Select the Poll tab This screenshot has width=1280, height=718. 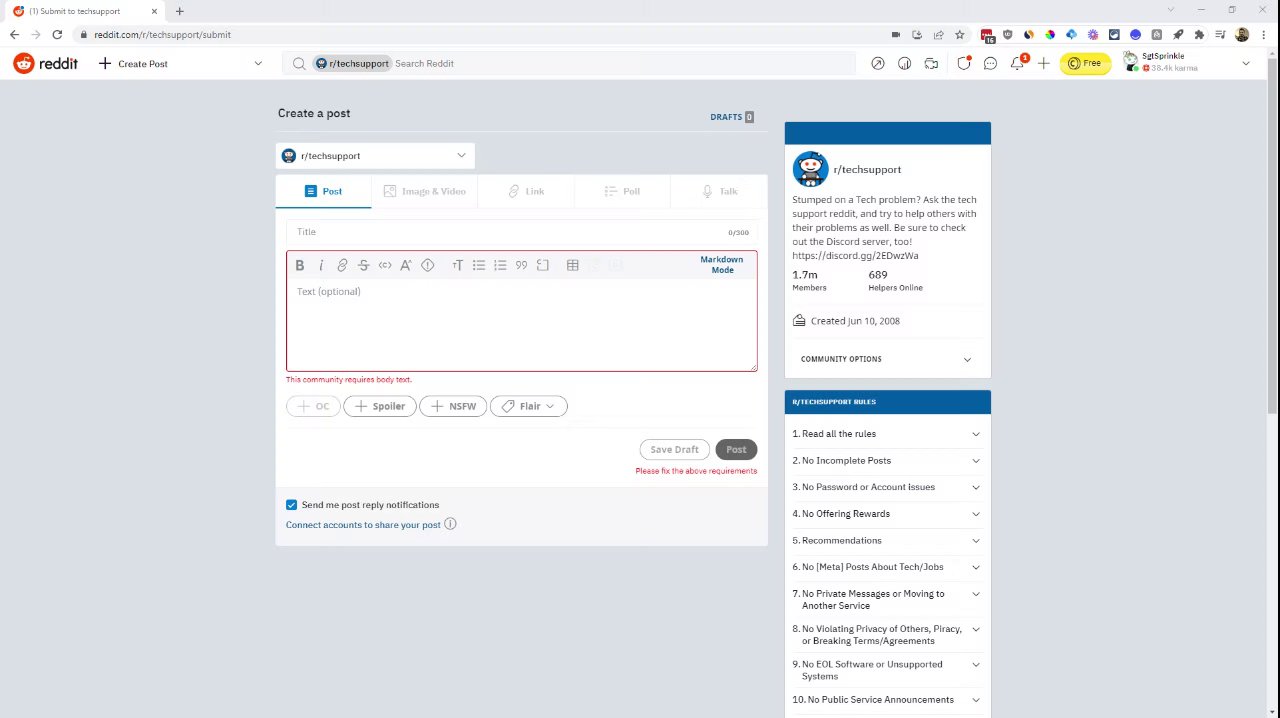coord(622,191)
